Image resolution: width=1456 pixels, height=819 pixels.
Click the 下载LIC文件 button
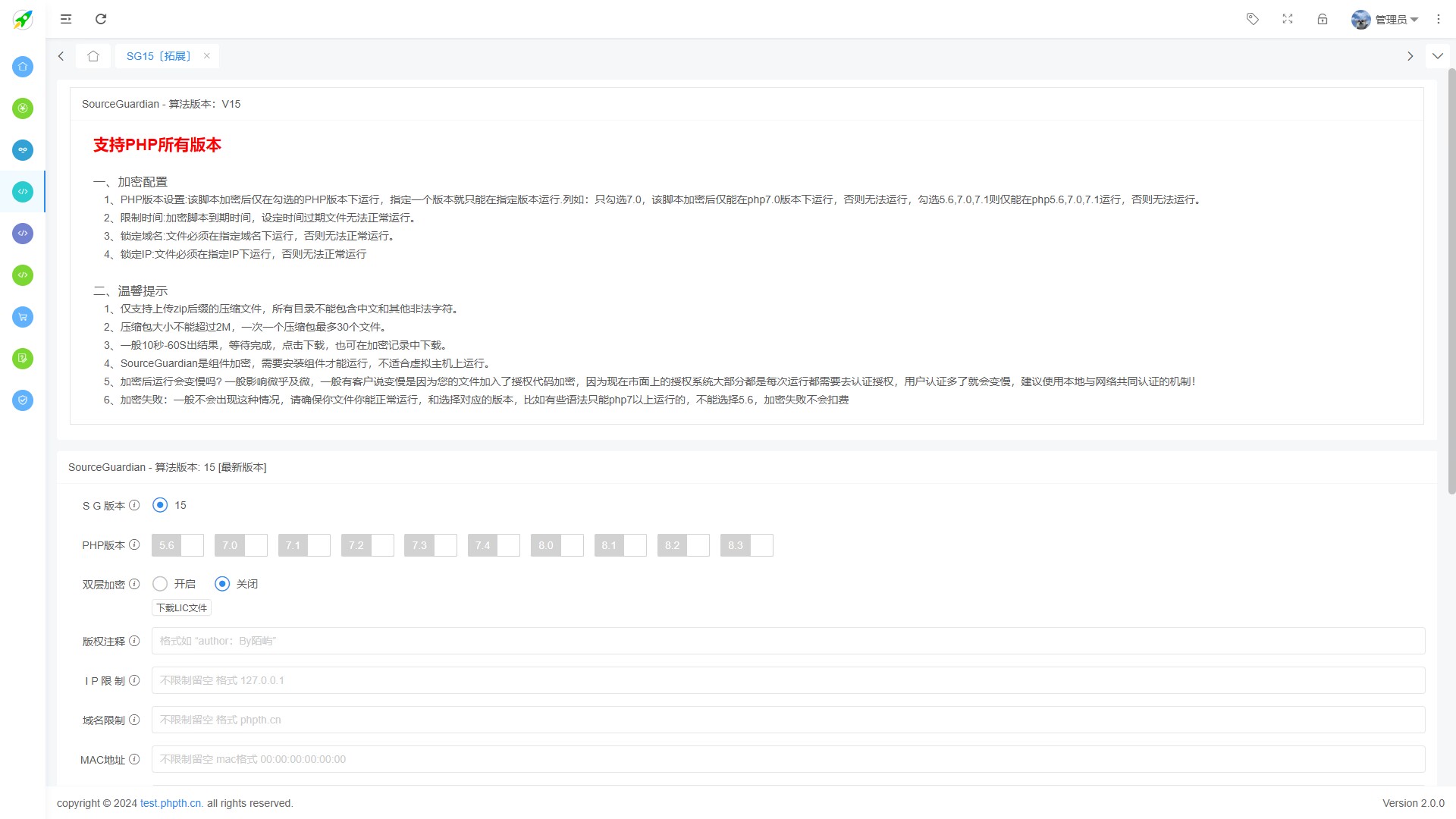pos(180,607)
